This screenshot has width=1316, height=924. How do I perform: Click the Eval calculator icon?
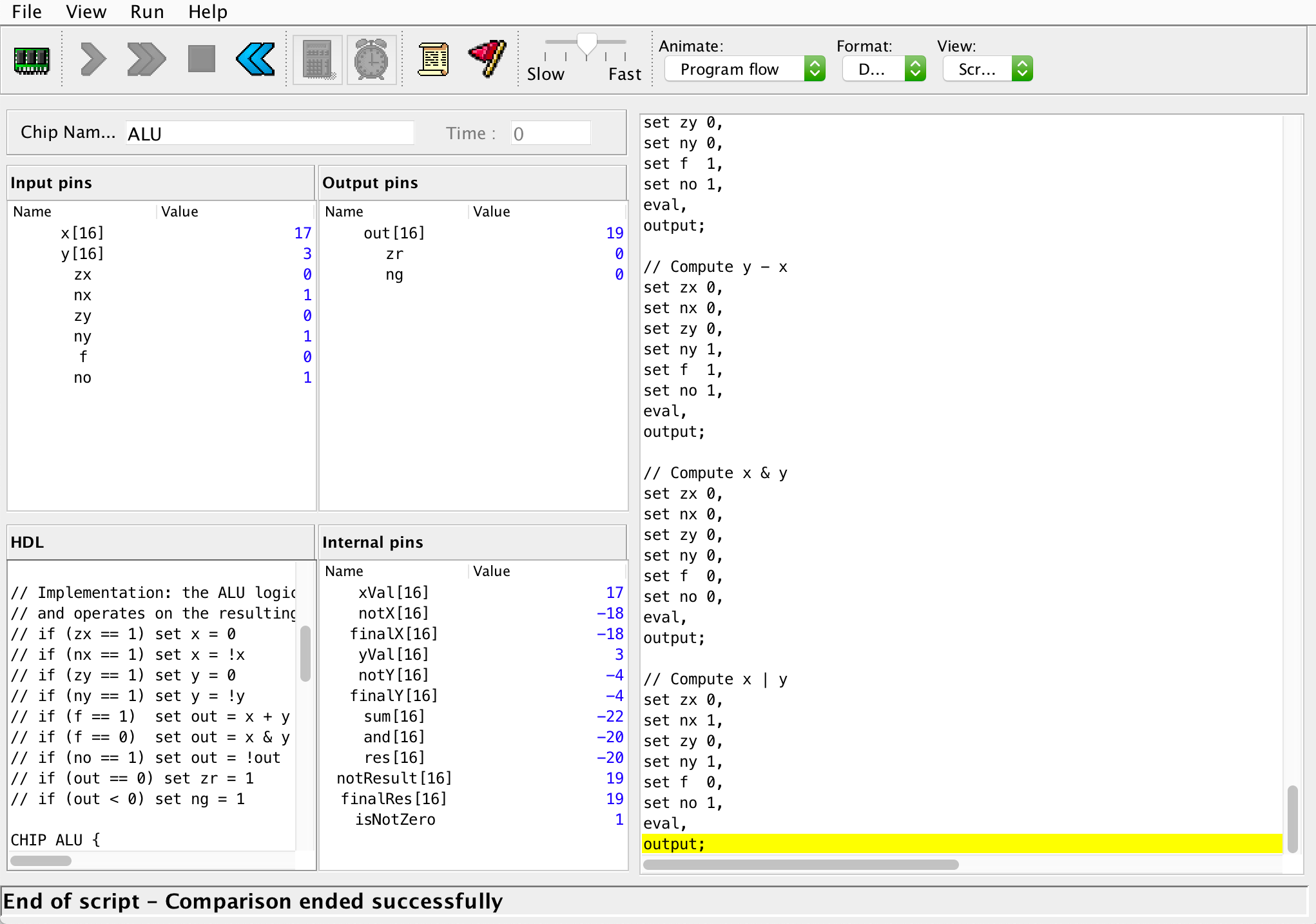click(x=317, y=61)
